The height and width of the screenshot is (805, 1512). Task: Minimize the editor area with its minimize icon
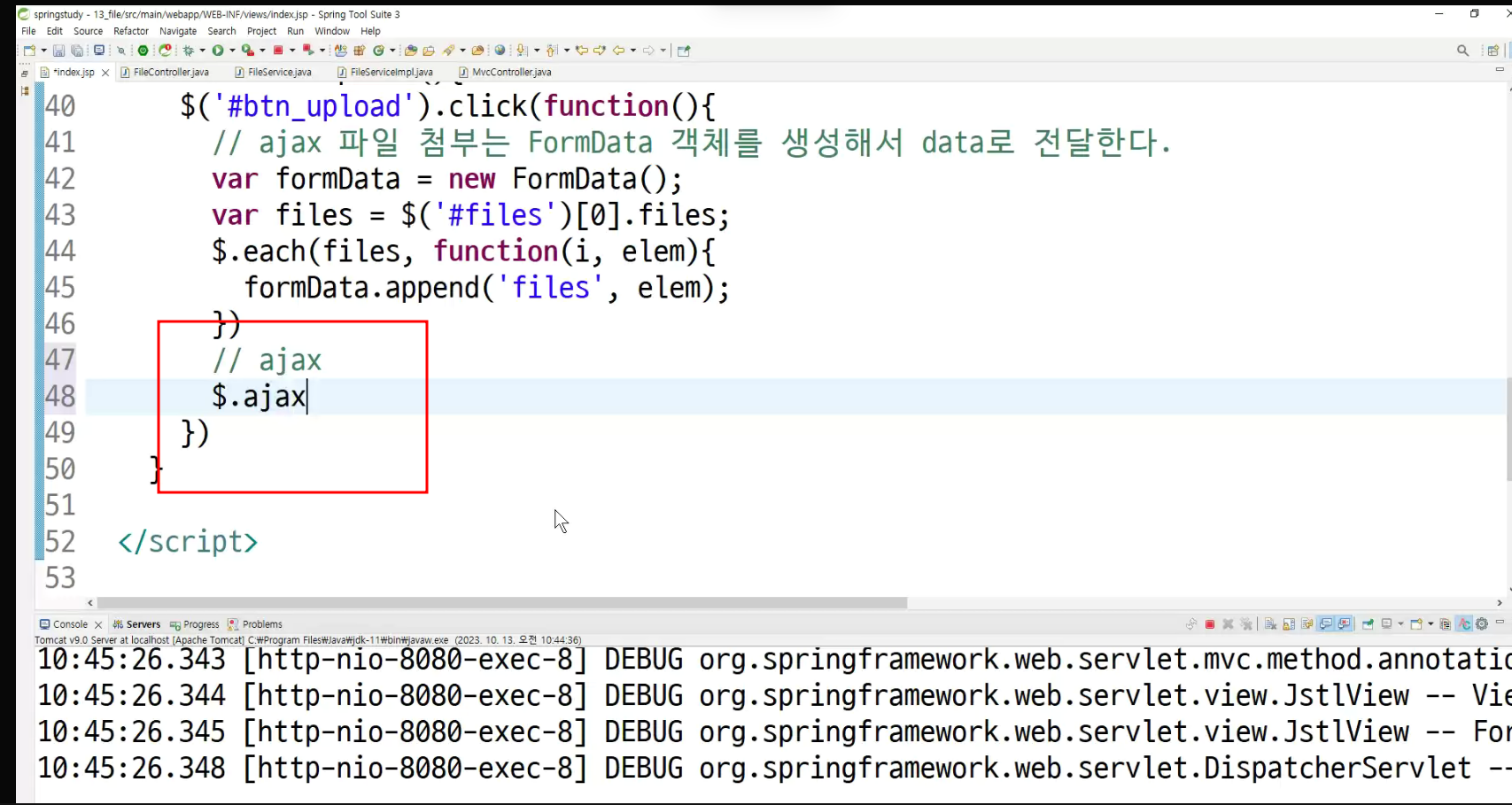pos(1500,70)
